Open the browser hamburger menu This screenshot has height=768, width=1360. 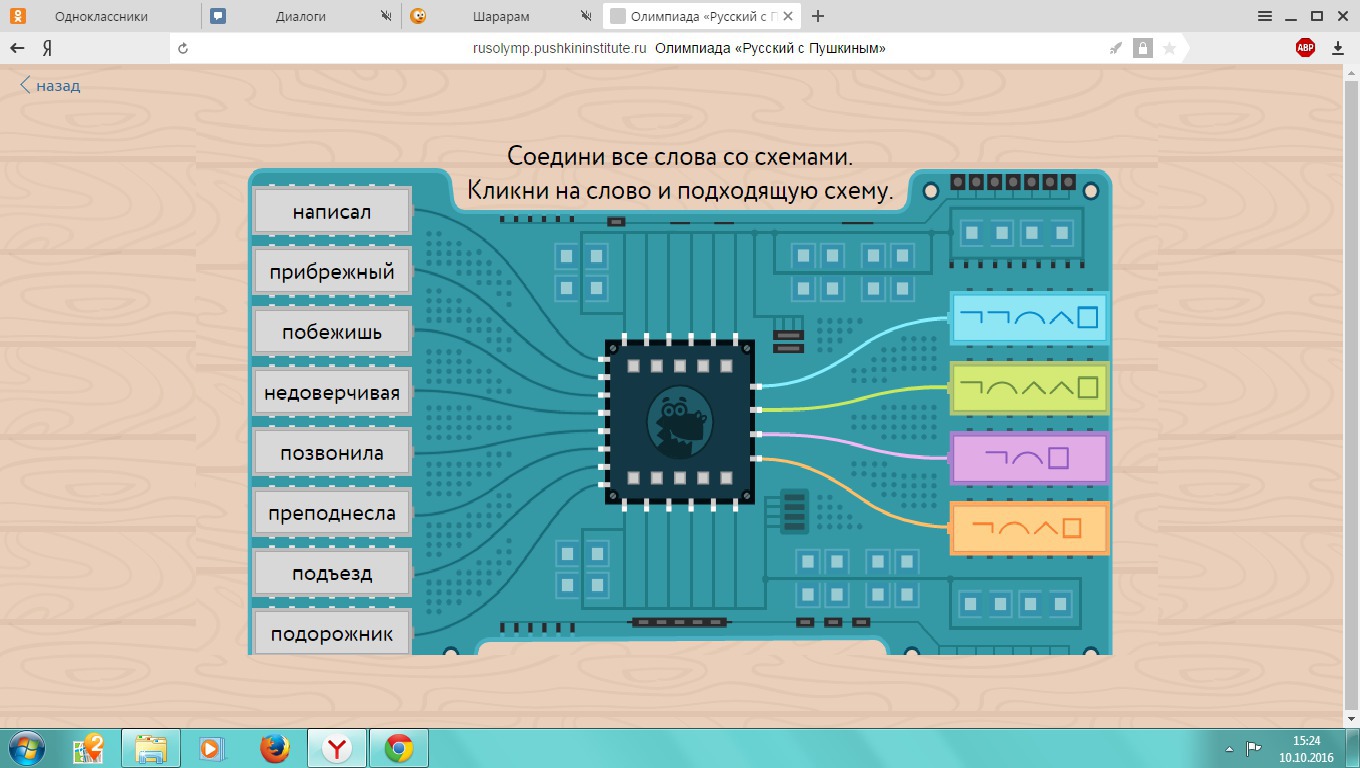[1265, 16]
